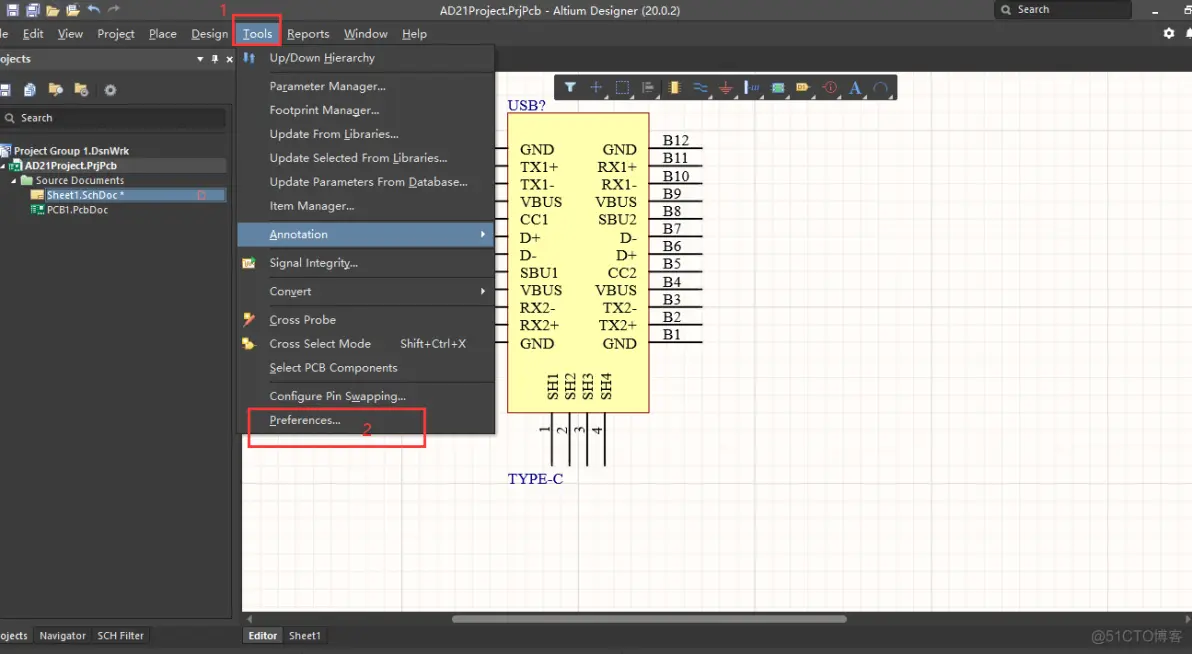Switch to the SCH Filter tab
The width and height of the screenshot is (1192, 654).
click(x=120, y=636)
